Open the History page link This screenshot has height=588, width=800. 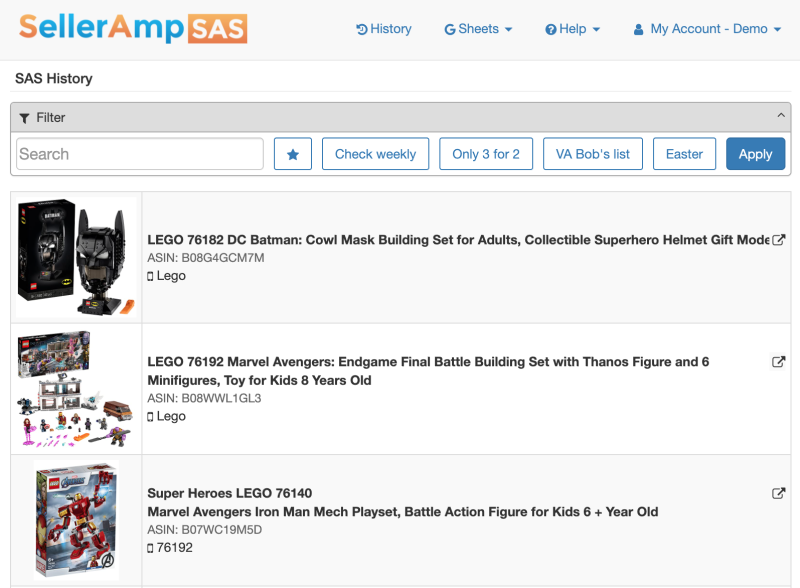coord(384,29)
